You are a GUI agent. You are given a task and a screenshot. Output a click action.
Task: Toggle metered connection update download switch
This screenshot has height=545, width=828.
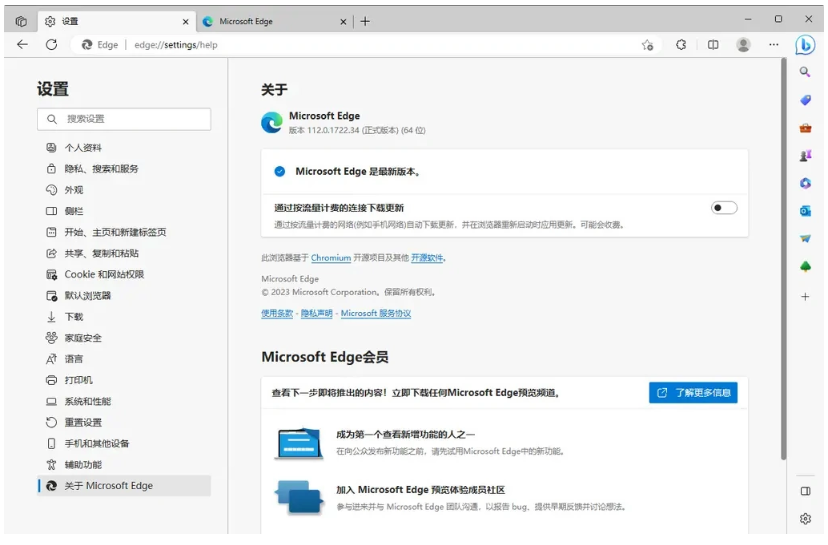(x=724, y=208)
